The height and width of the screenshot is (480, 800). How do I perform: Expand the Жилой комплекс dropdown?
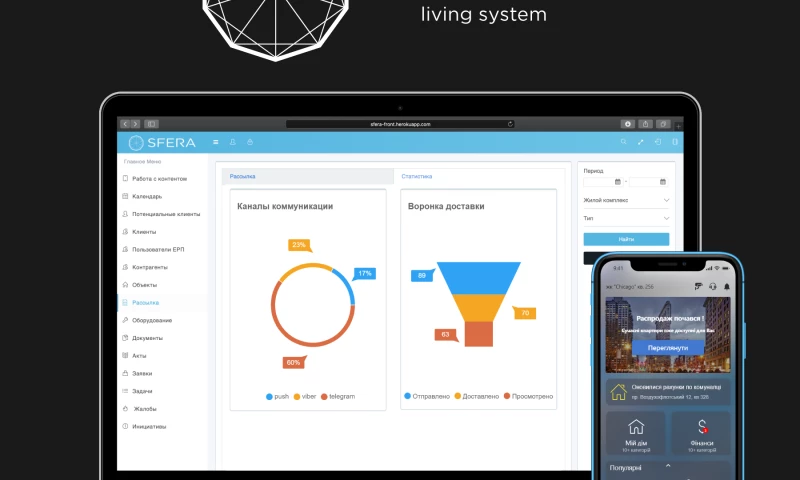click(x=626, y=200)
